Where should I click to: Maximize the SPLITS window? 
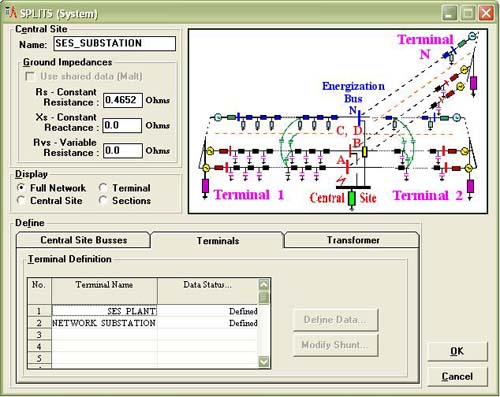click(468, 13)
